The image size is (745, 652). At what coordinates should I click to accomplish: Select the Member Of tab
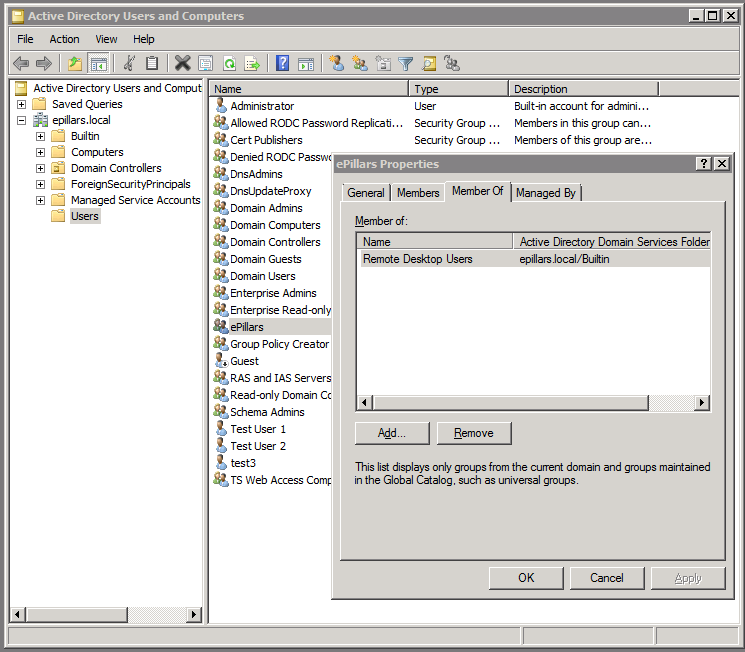[478, 191]
